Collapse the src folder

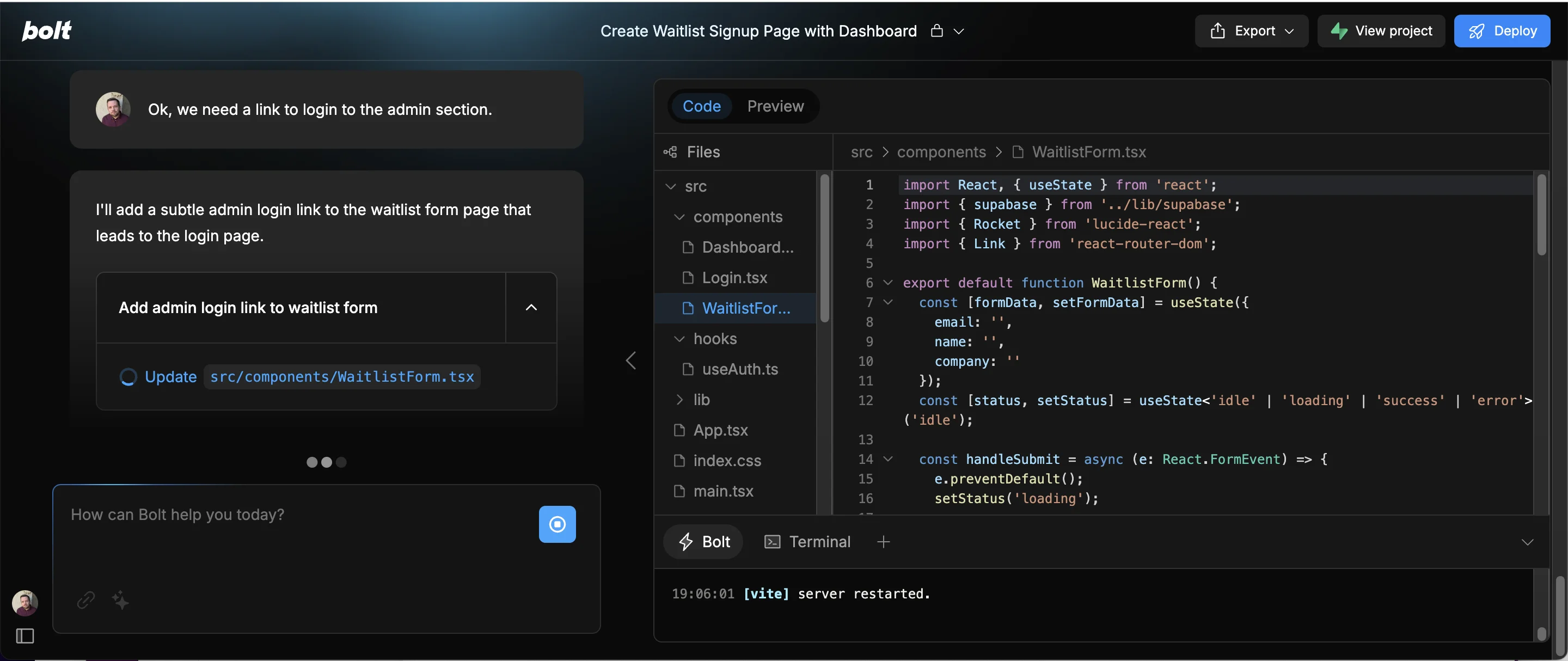tap(671, 186)
